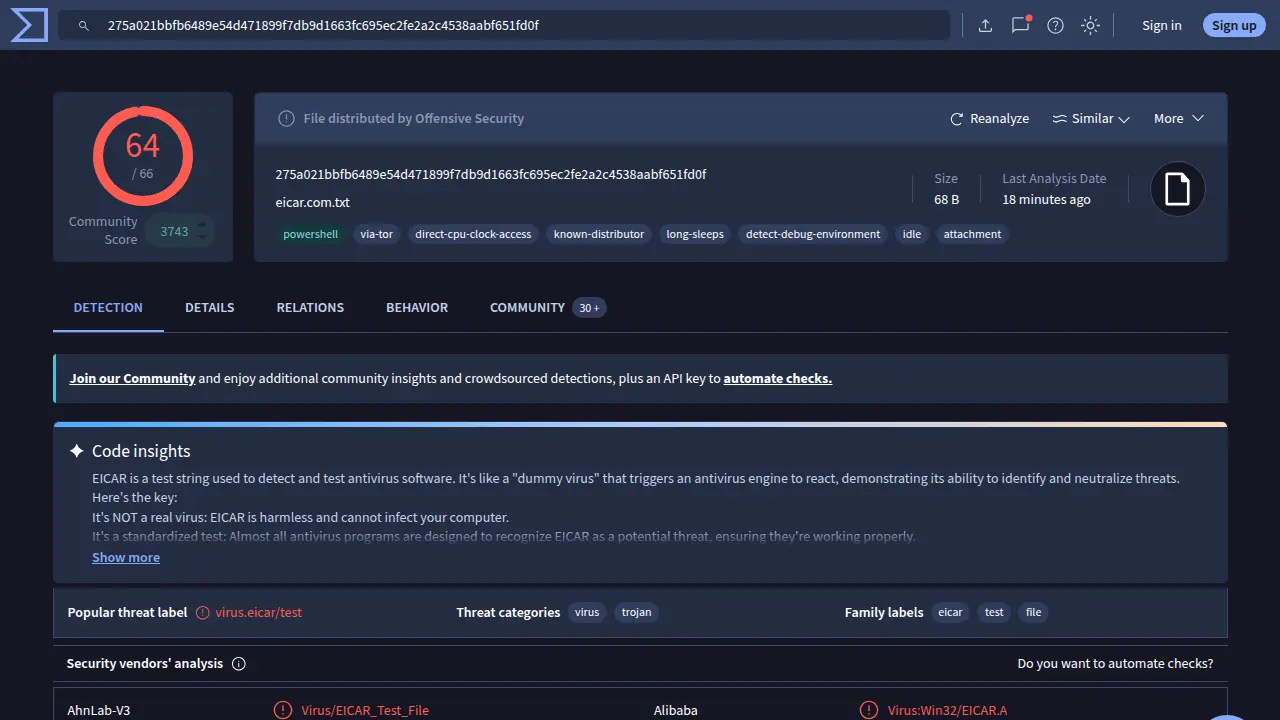Switch to the DETAILS tab

point(210,308)
